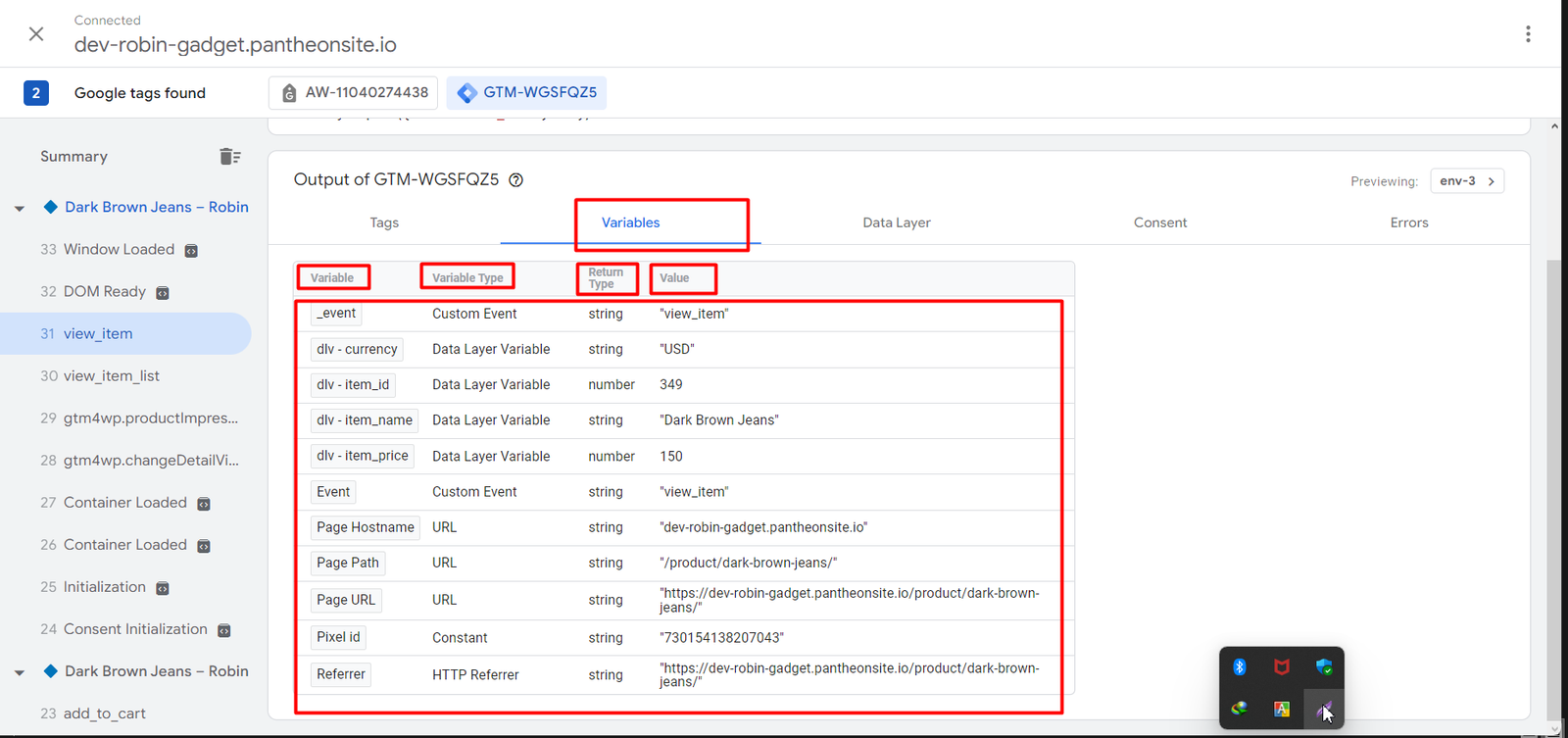The image size is (1568, 738).
Task: Open the dlv - currency variable
Action: coord(357,349)
